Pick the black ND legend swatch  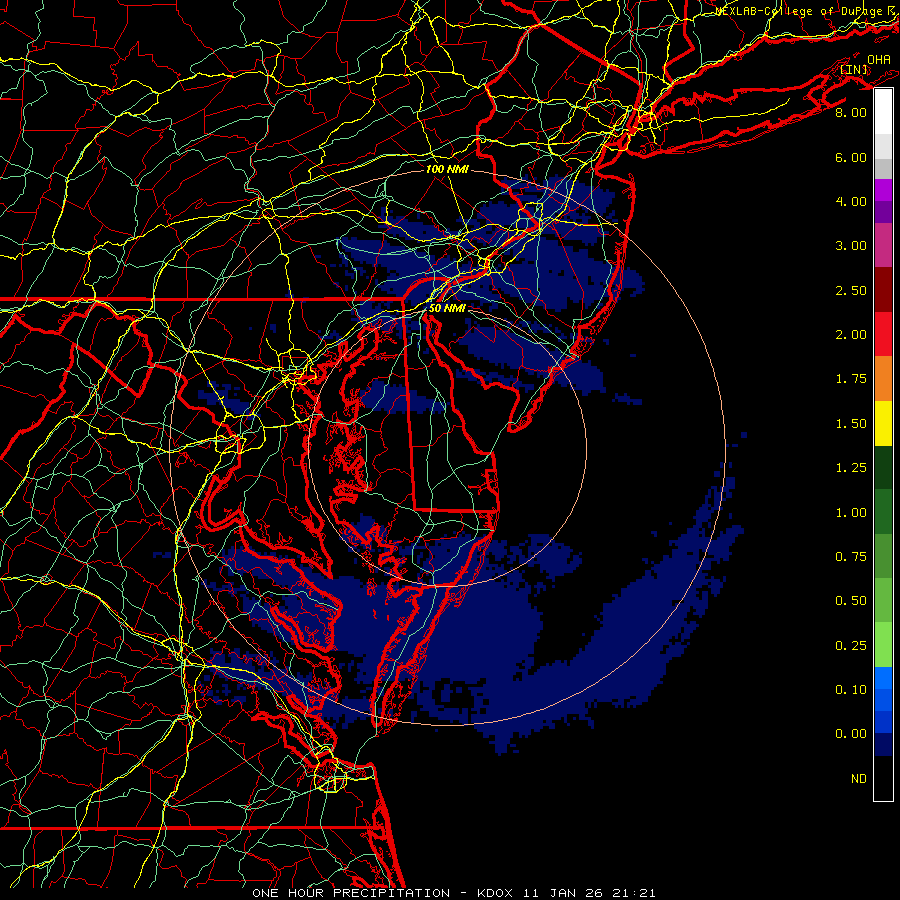[x=883, y=778]
